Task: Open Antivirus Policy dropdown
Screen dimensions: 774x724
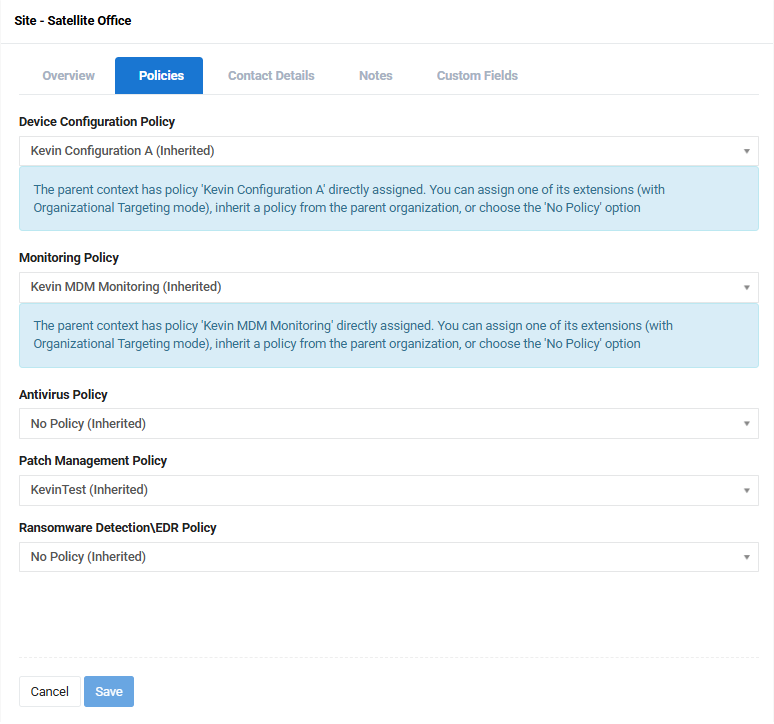Action: point(388,423)
